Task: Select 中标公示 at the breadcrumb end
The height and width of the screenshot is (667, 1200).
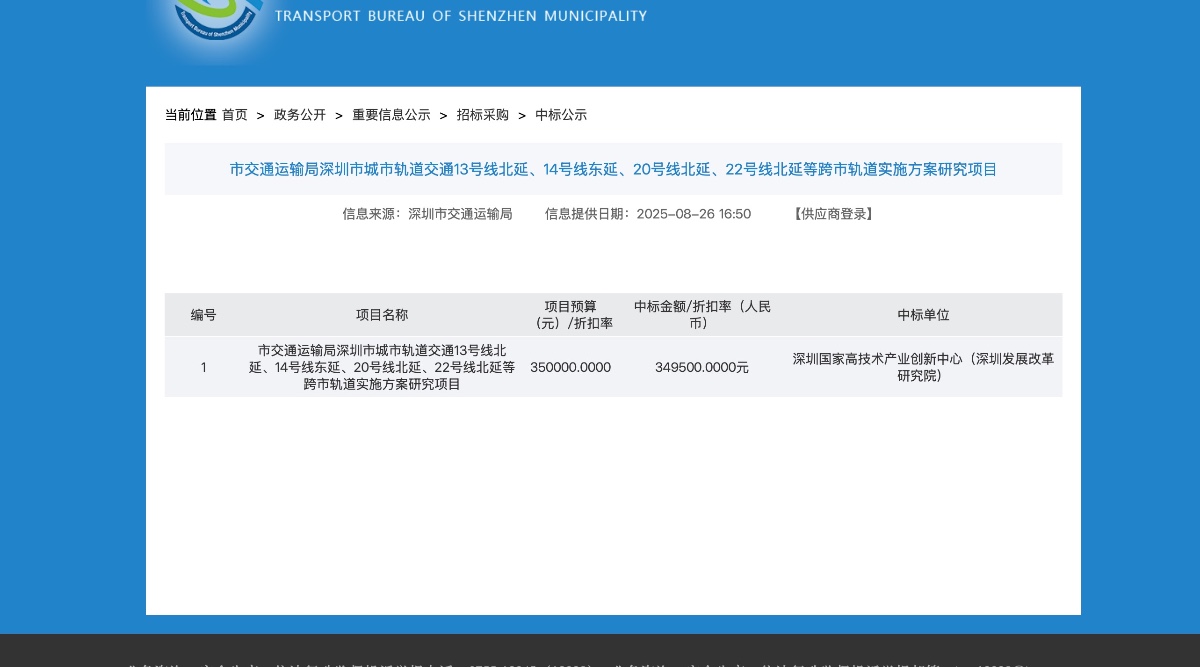Action: 561,115
